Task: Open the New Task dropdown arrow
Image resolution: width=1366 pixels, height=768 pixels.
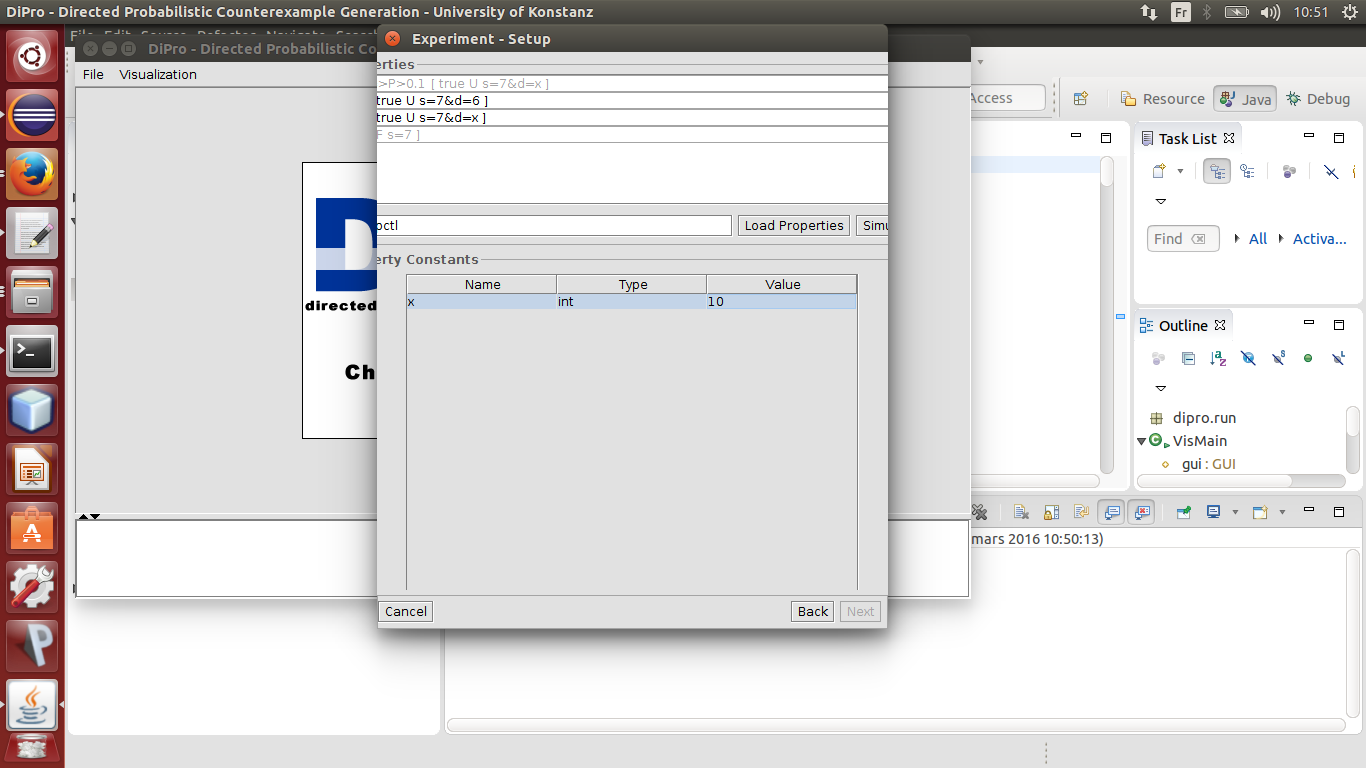Action: click(1180, 171)
